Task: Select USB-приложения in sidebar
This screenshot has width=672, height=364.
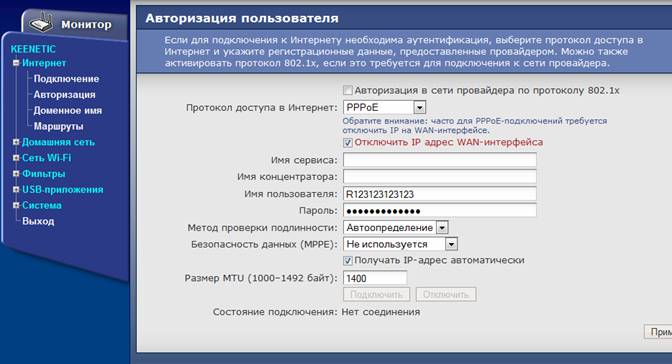Action: 63,190
